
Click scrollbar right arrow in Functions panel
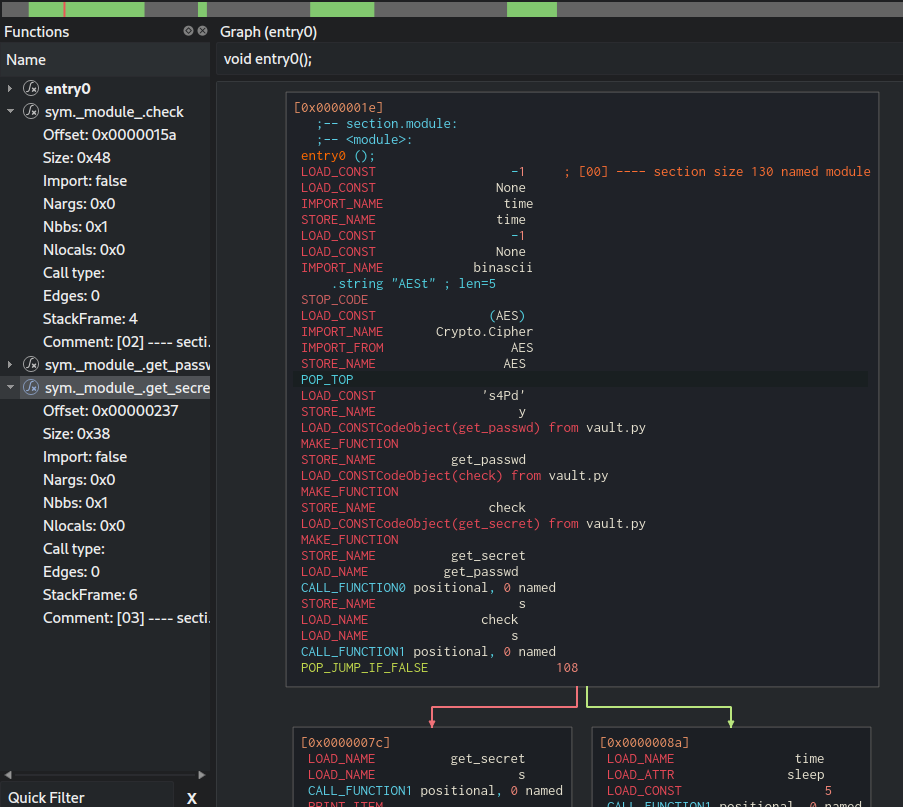pos(202,775)
